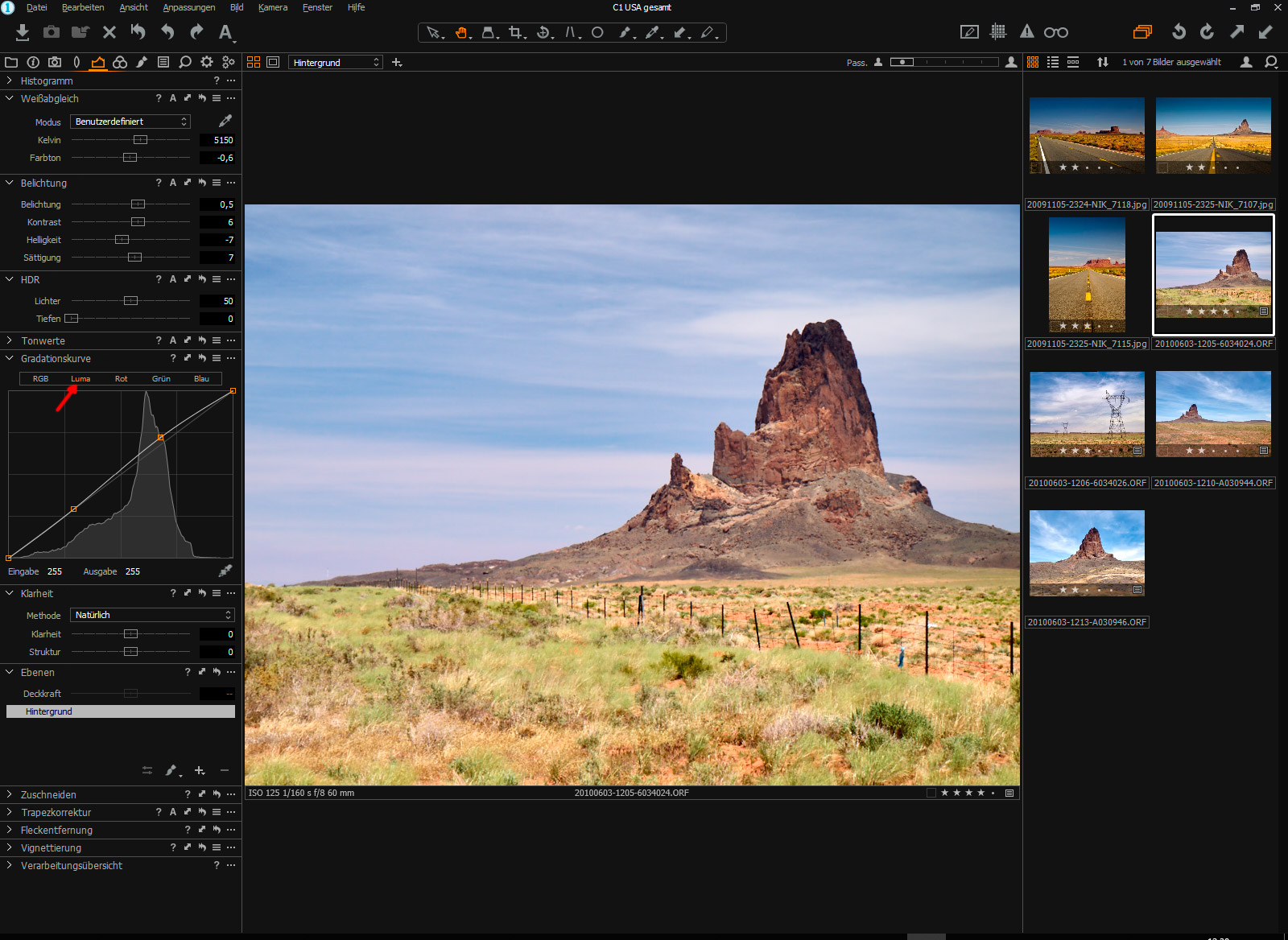Switch browser to list view

coord(1053,62)
